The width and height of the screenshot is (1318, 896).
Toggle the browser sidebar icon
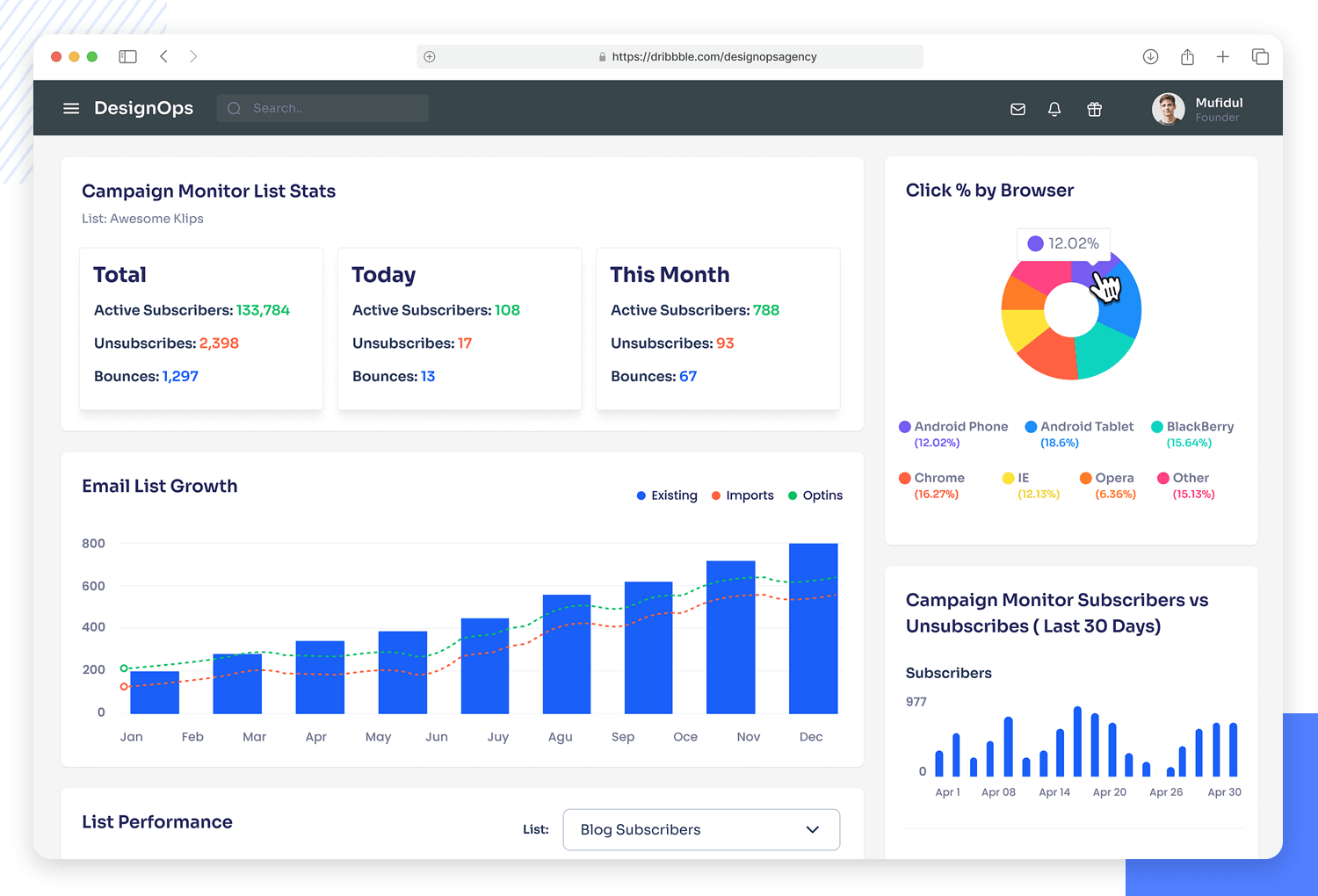[x=128, y=56]
